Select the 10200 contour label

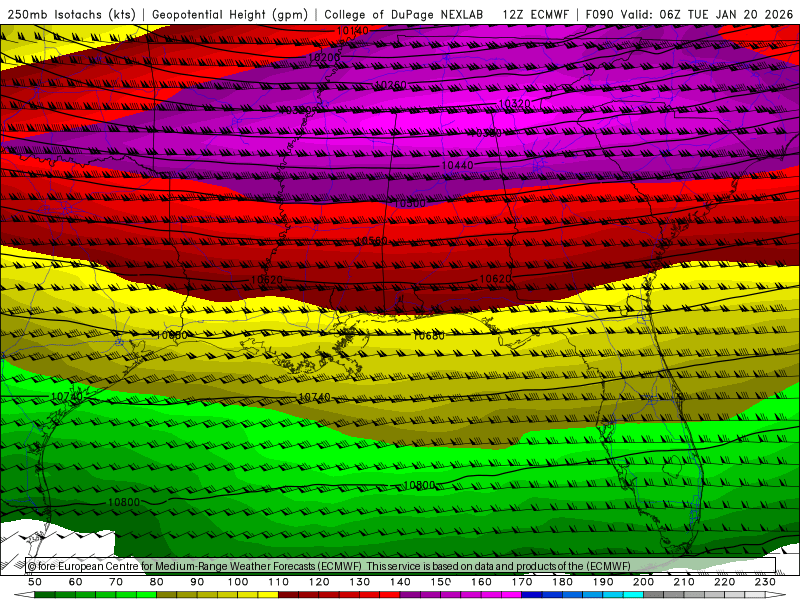pos(324,58)
